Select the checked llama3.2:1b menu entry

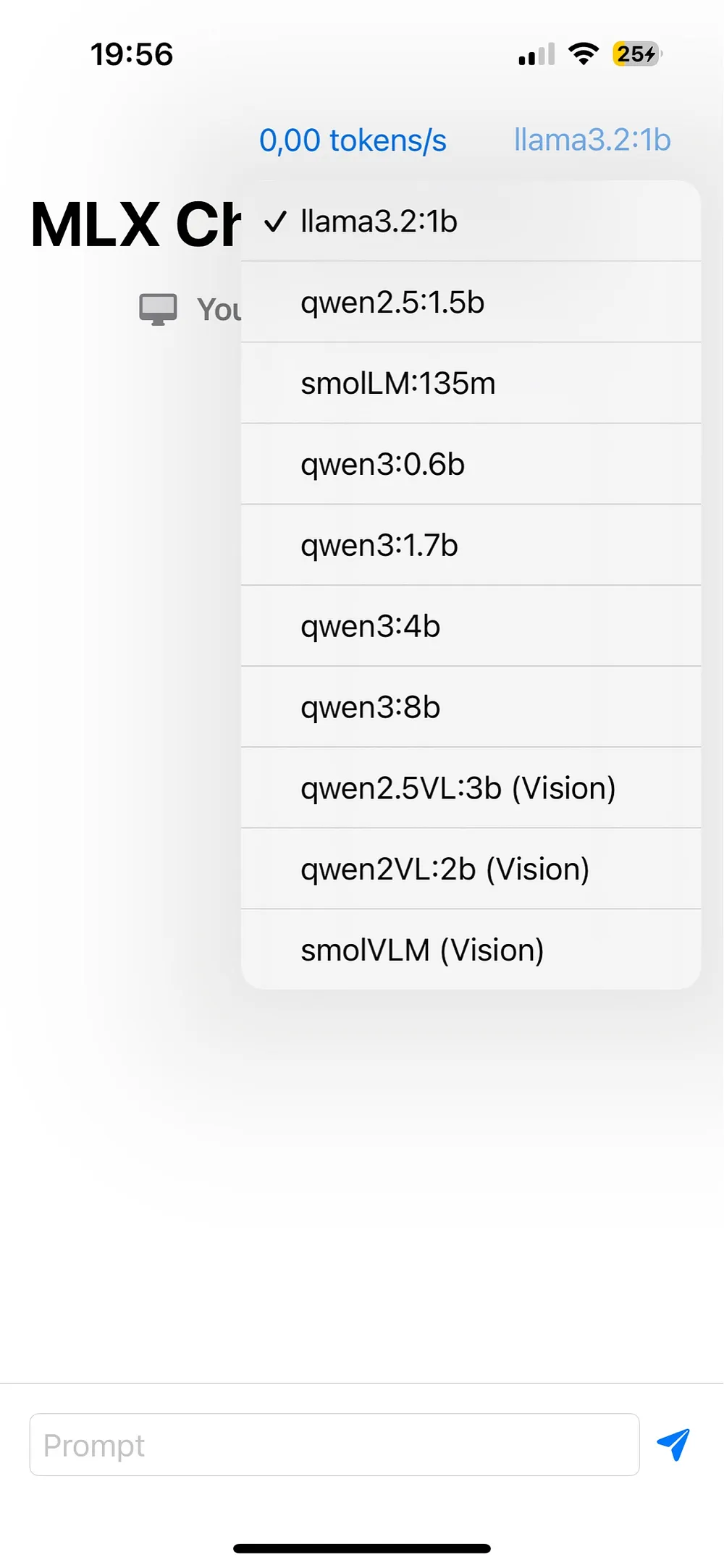471,222
